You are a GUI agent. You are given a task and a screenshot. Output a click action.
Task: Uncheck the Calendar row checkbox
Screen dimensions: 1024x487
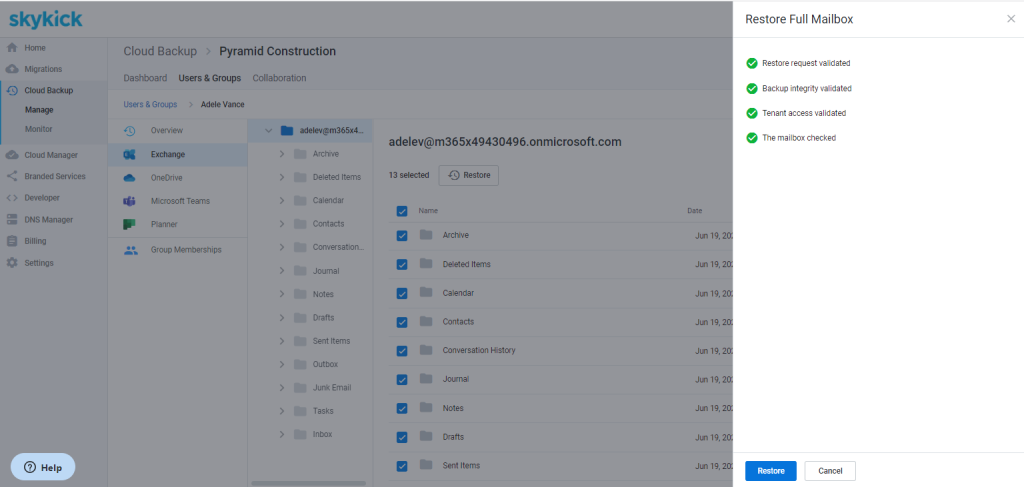point(402,293)
